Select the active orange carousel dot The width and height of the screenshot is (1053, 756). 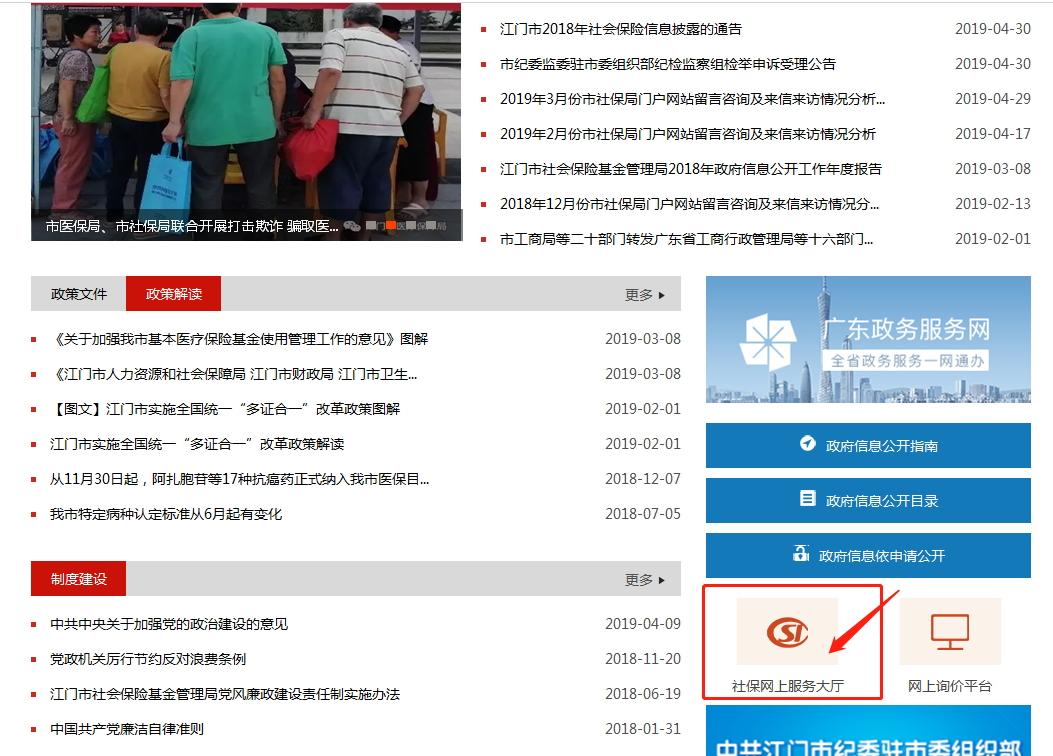click(x=391, y=226)
